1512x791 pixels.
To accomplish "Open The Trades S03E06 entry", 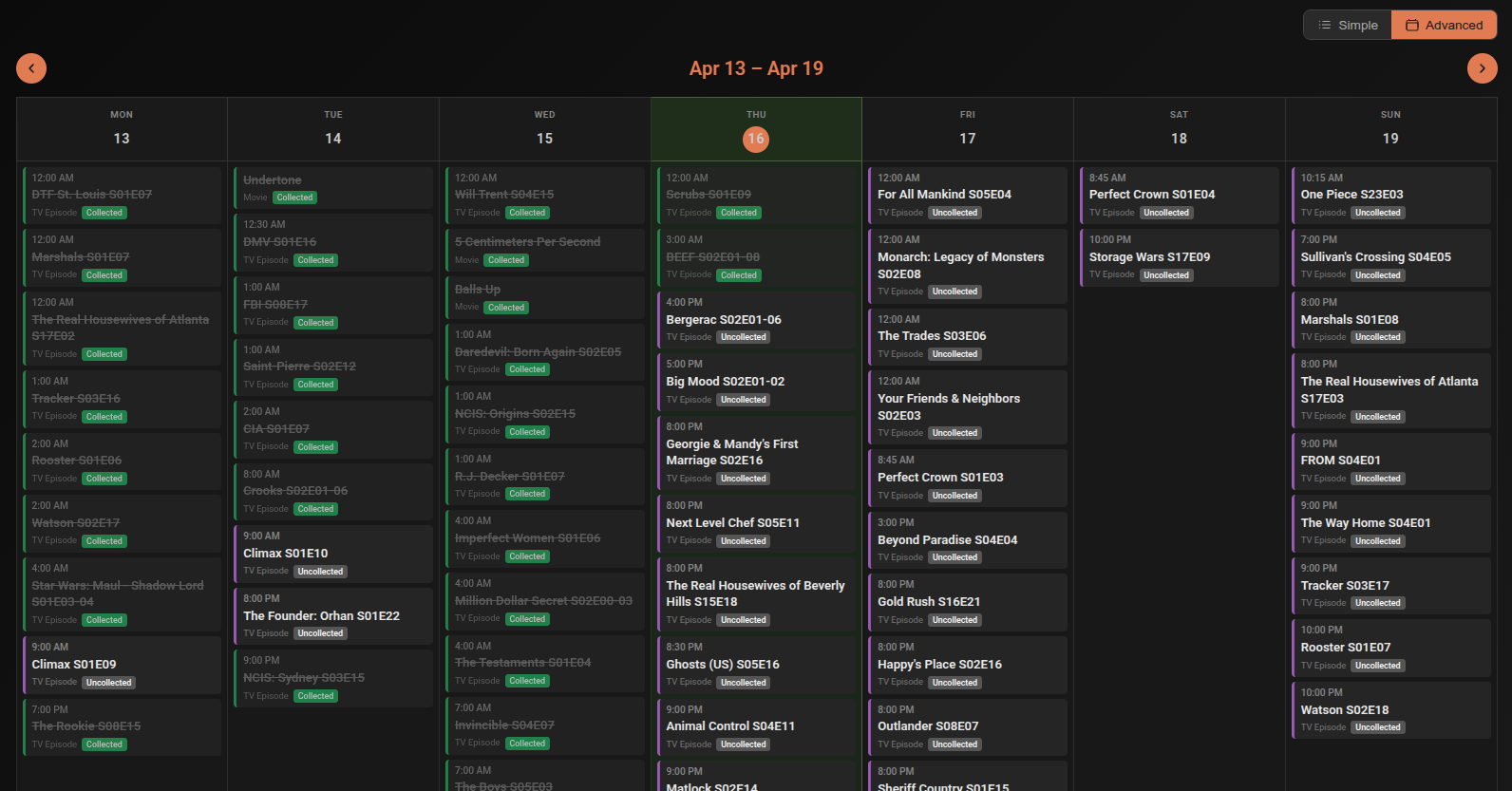I will point(968,337).
